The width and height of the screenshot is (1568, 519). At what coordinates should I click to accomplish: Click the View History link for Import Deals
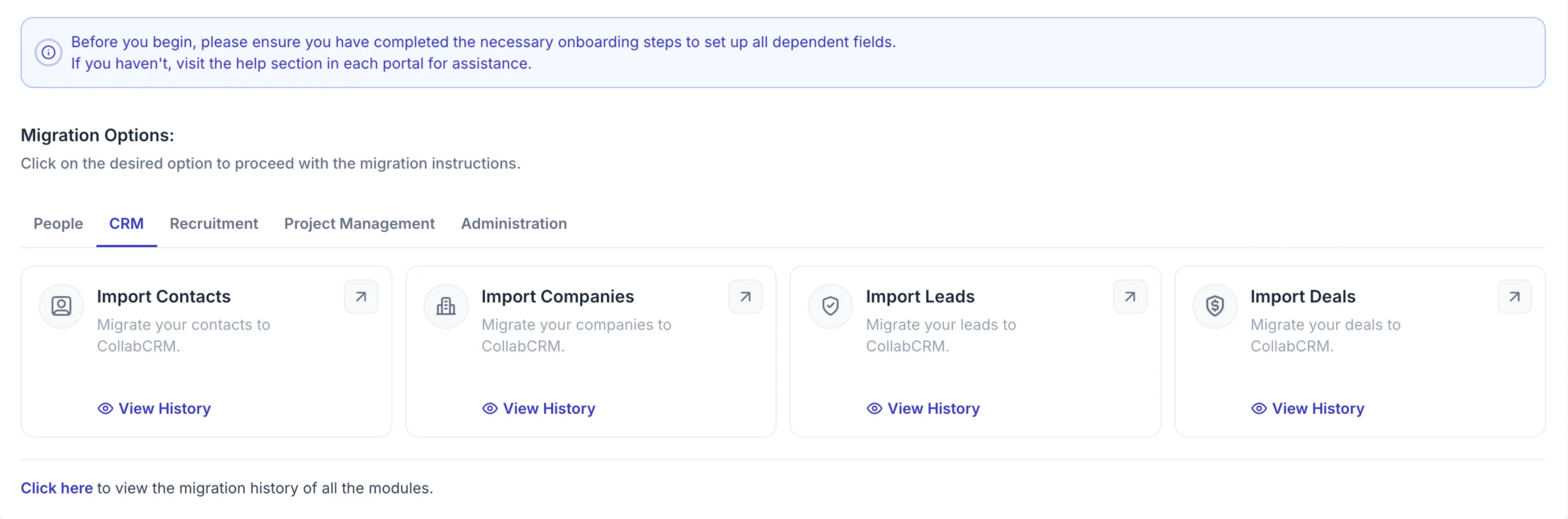(x=1308, y=409)
